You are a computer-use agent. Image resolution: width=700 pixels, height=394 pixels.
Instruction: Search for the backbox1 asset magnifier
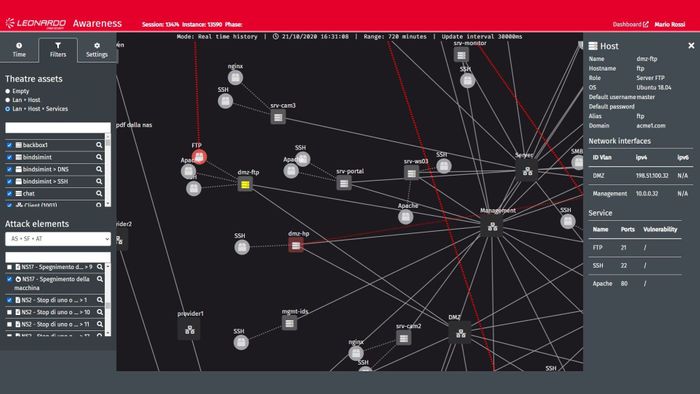point(99,145)
